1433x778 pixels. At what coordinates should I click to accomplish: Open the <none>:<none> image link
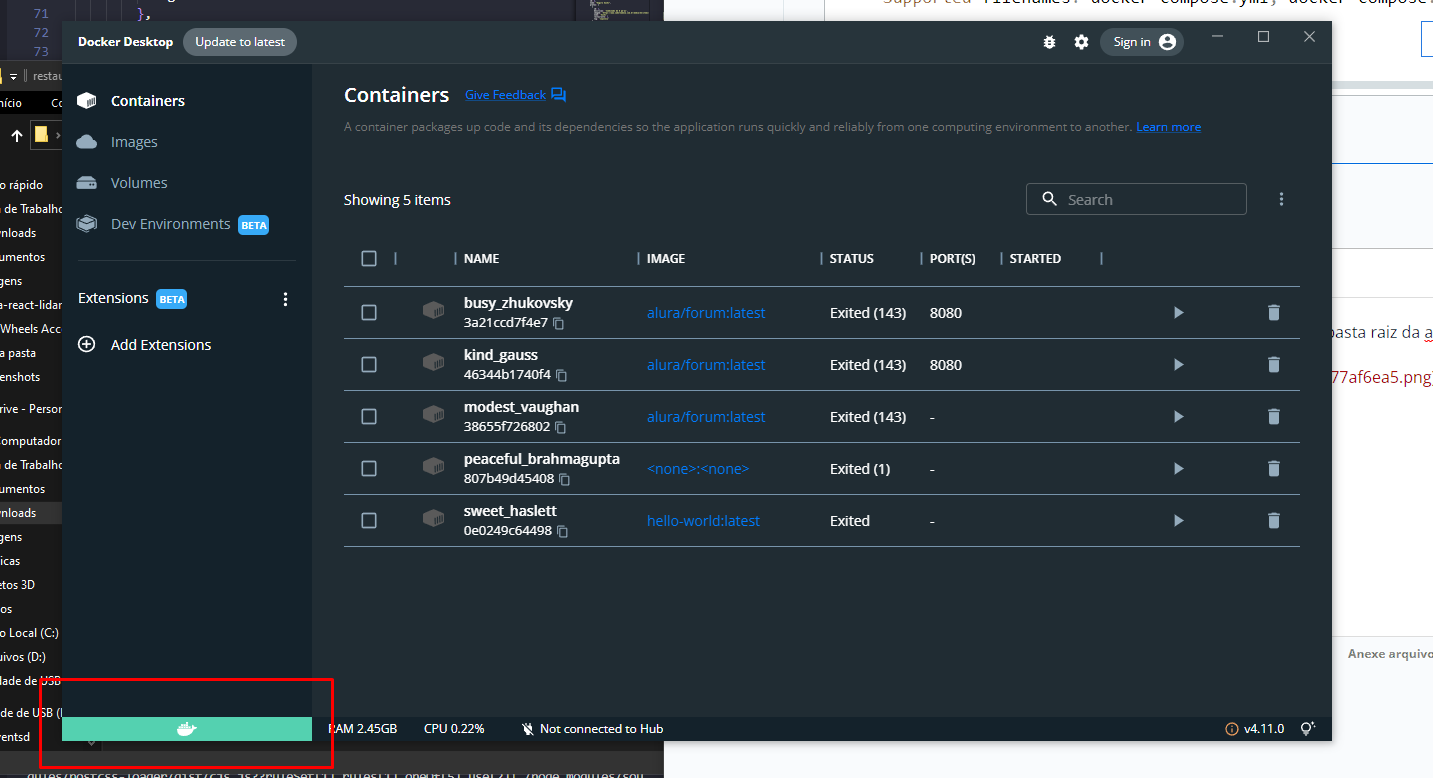pos(698,469)
